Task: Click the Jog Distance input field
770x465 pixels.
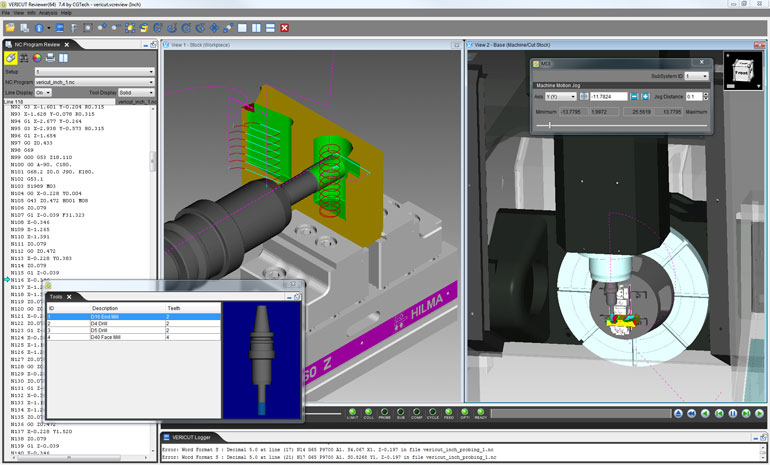Action: click(x=696, y=96)
